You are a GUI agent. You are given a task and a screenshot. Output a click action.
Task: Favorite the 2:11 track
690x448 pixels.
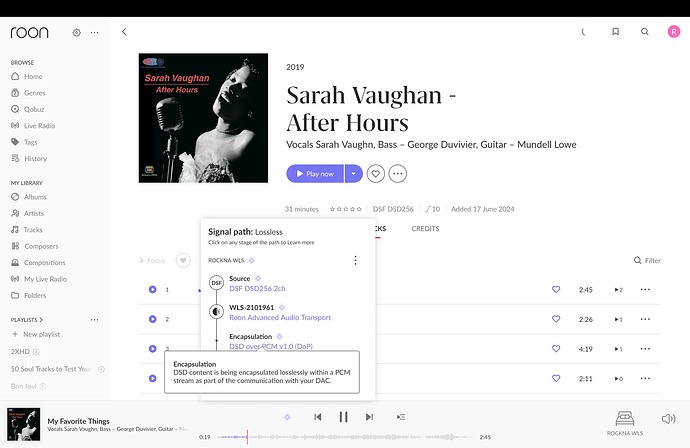coord(556,378)
